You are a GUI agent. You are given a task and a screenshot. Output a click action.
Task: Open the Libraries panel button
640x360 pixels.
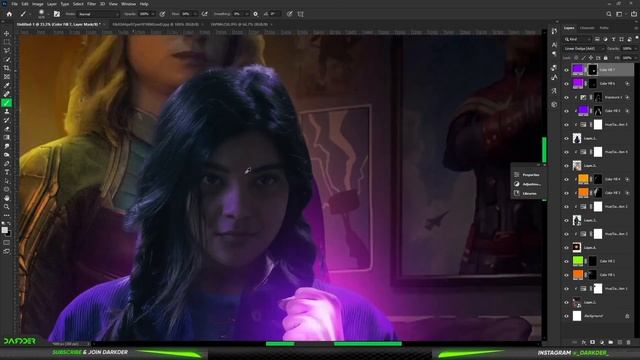[x=527, y=193]
